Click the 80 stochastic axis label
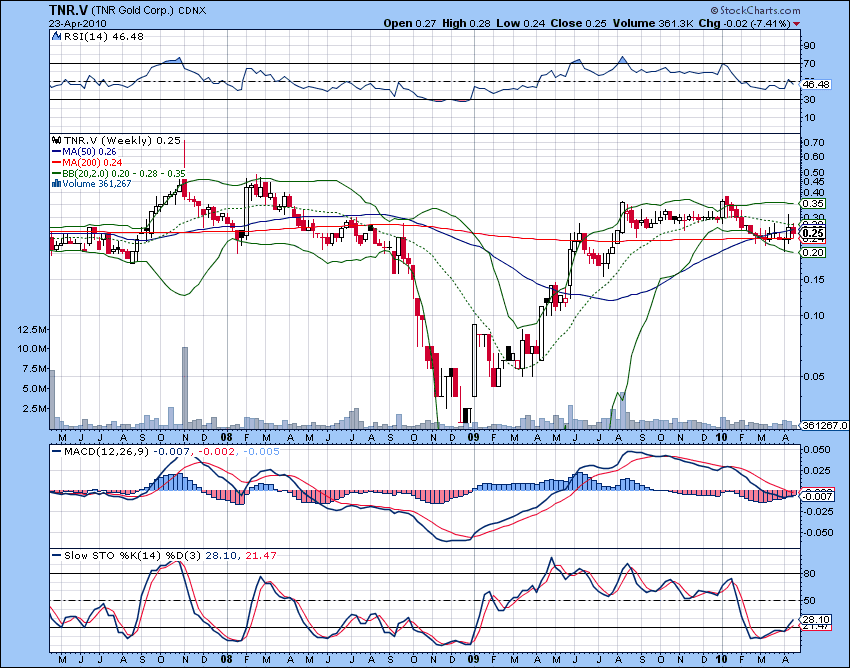Image resolution: width=850 pixels, height=668 pixels. [x=809, y=574]
